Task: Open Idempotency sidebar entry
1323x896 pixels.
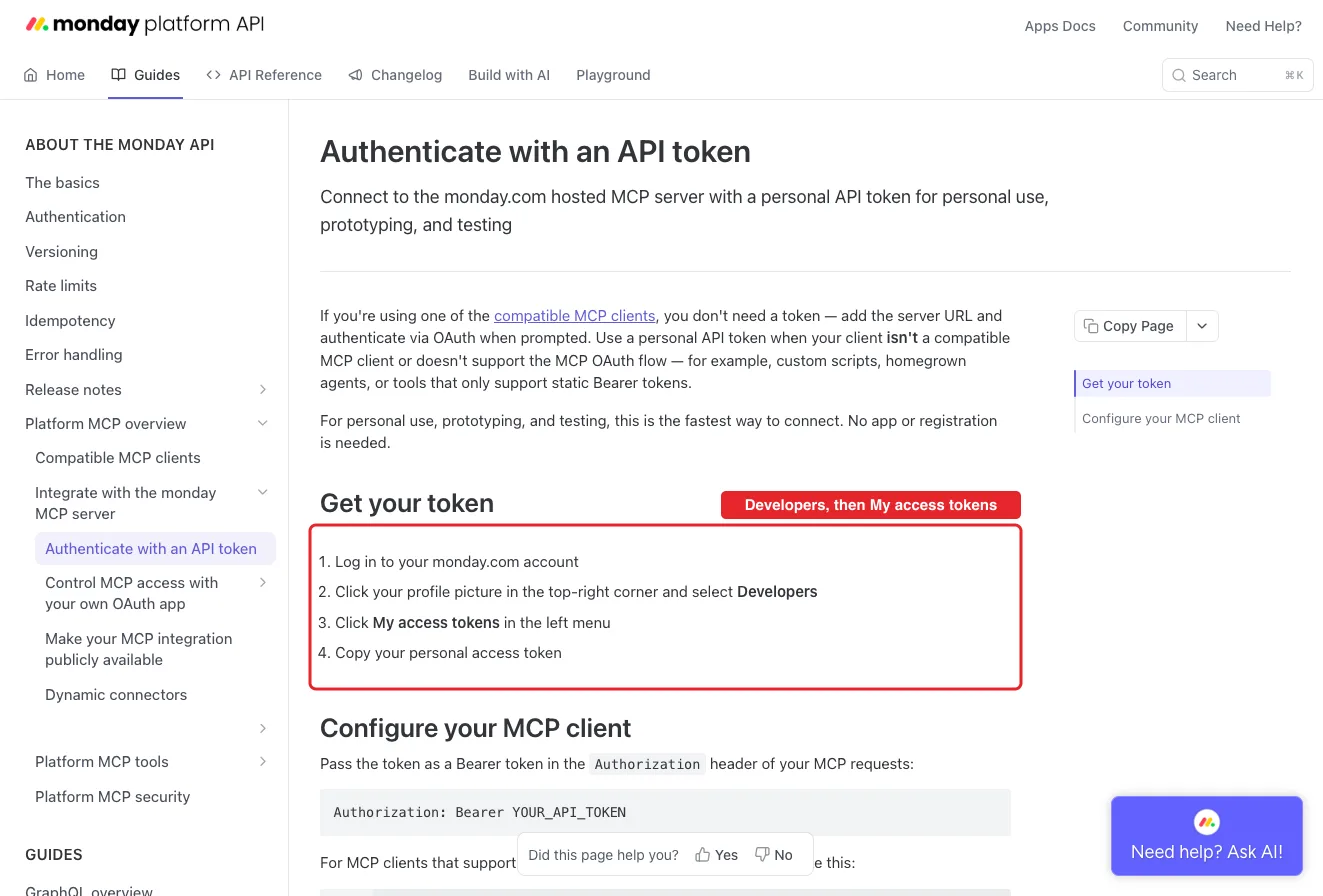Action: point(70,320)
